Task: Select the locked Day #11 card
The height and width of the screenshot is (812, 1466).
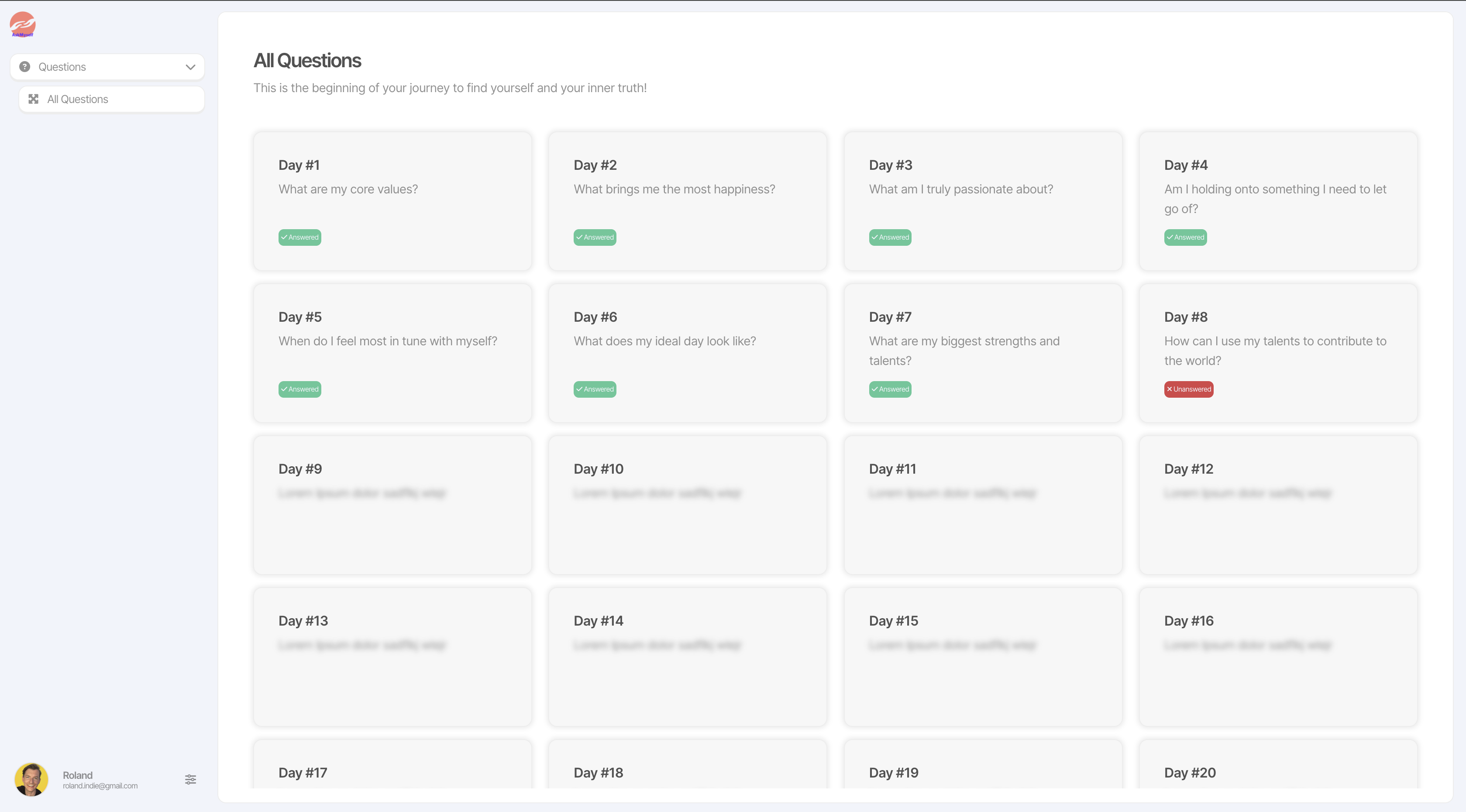Action: [983, 505]
